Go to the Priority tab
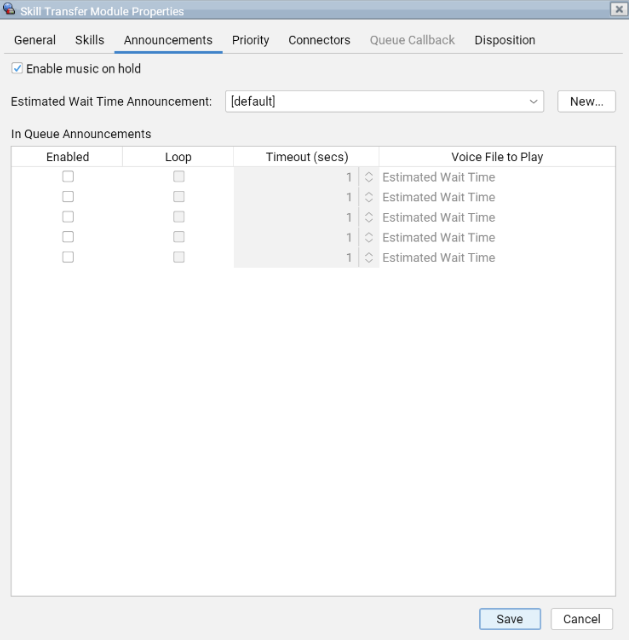The height and width of the screenshot is (640, 629). click(251, 40)
